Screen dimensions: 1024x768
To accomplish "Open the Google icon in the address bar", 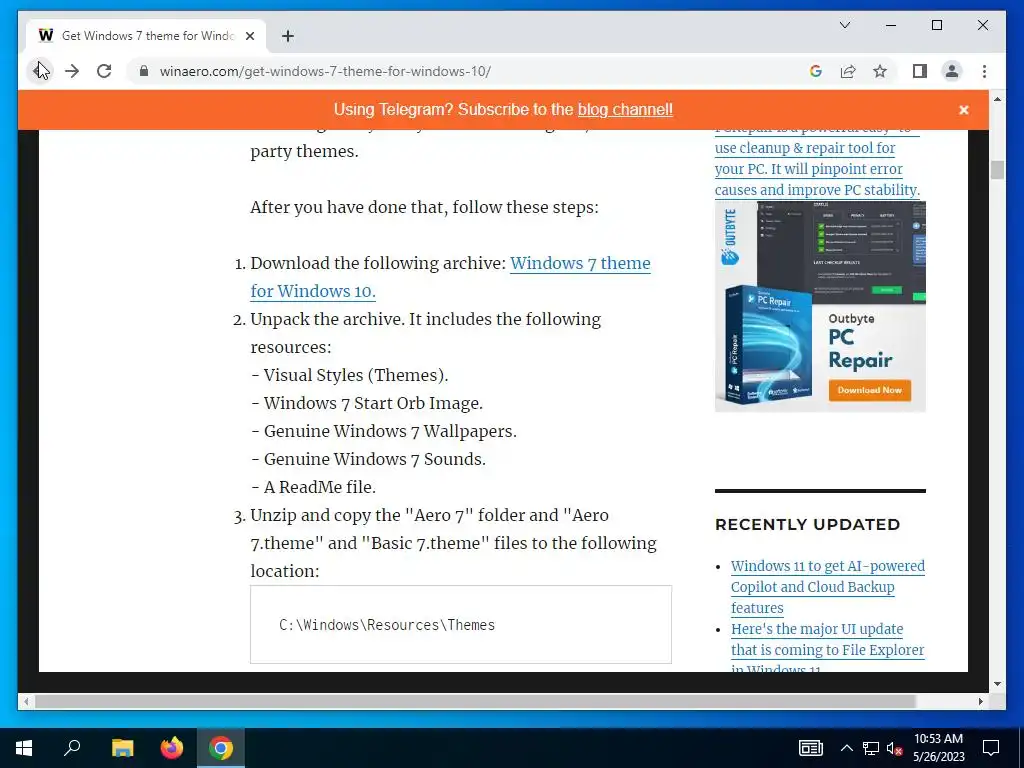I will [816, 71].
